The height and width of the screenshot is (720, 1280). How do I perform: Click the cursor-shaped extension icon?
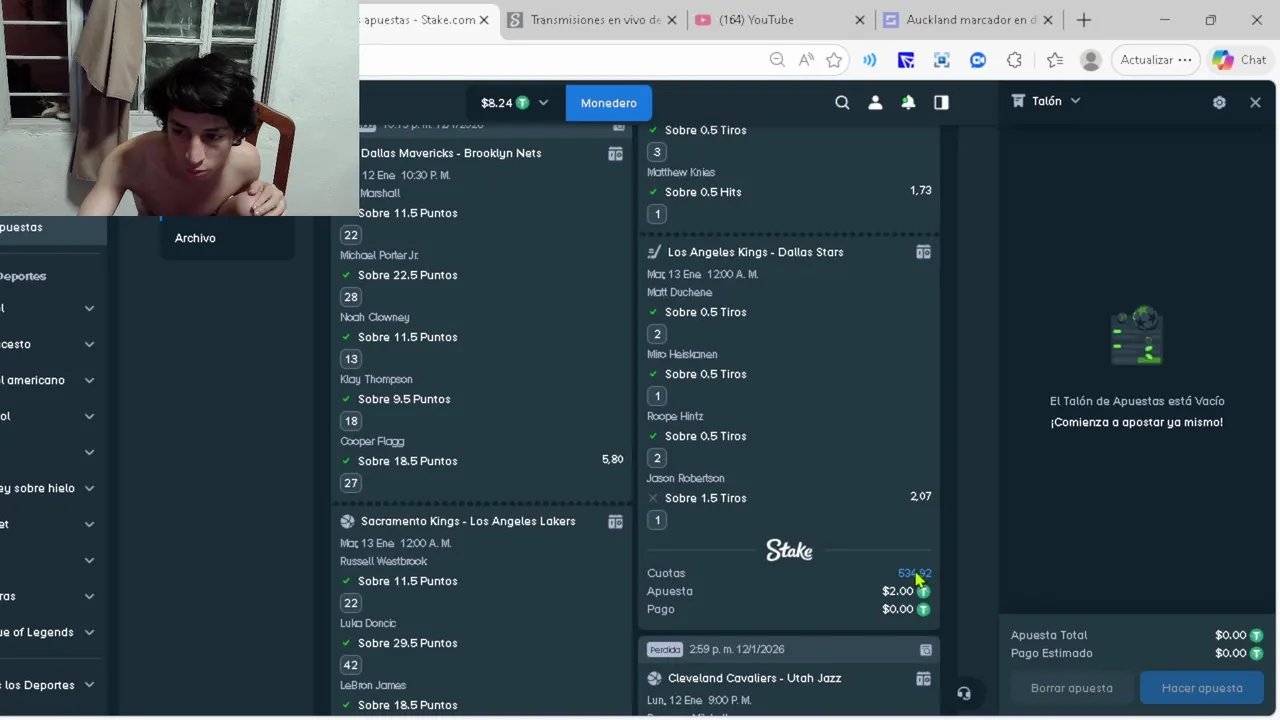pyautogui.click(x=906, y=60)
